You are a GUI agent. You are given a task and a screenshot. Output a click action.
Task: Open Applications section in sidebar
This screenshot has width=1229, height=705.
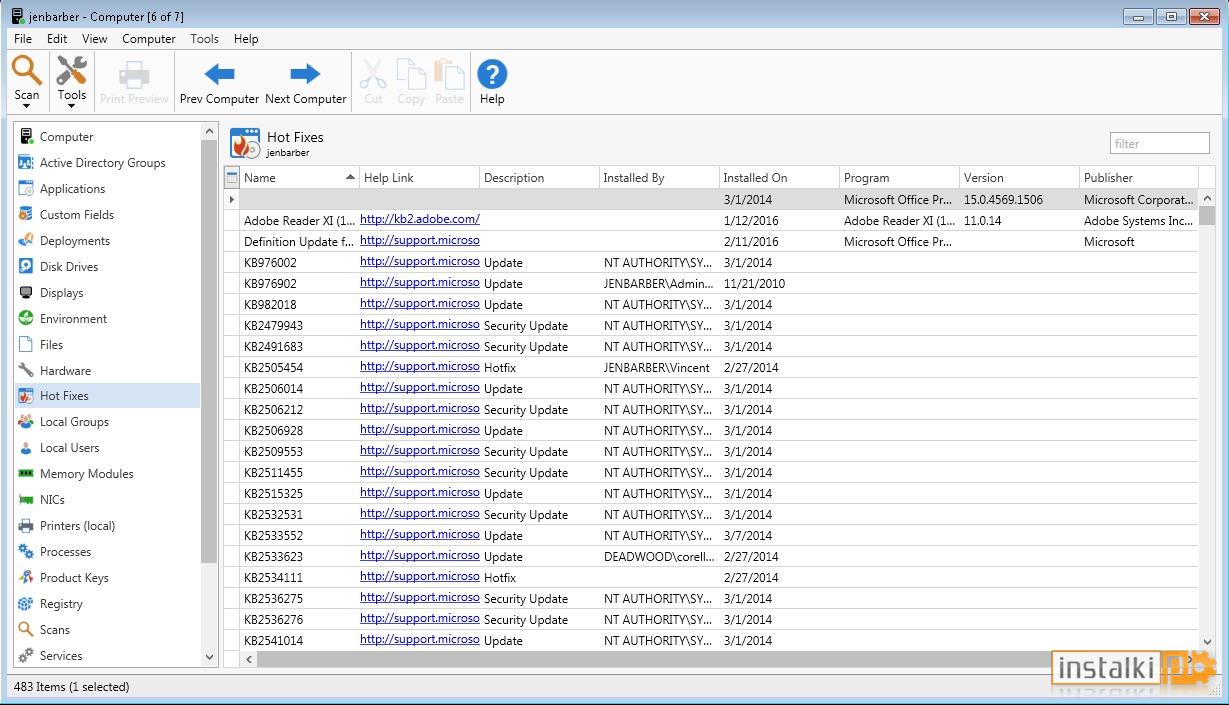[72, 189]
